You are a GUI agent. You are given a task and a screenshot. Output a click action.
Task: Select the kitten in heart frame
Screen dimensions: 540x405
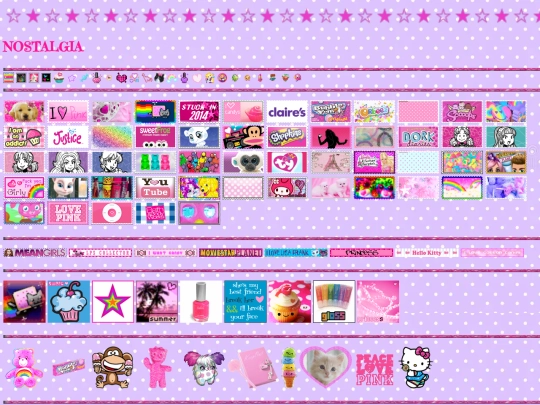[325, 367]
